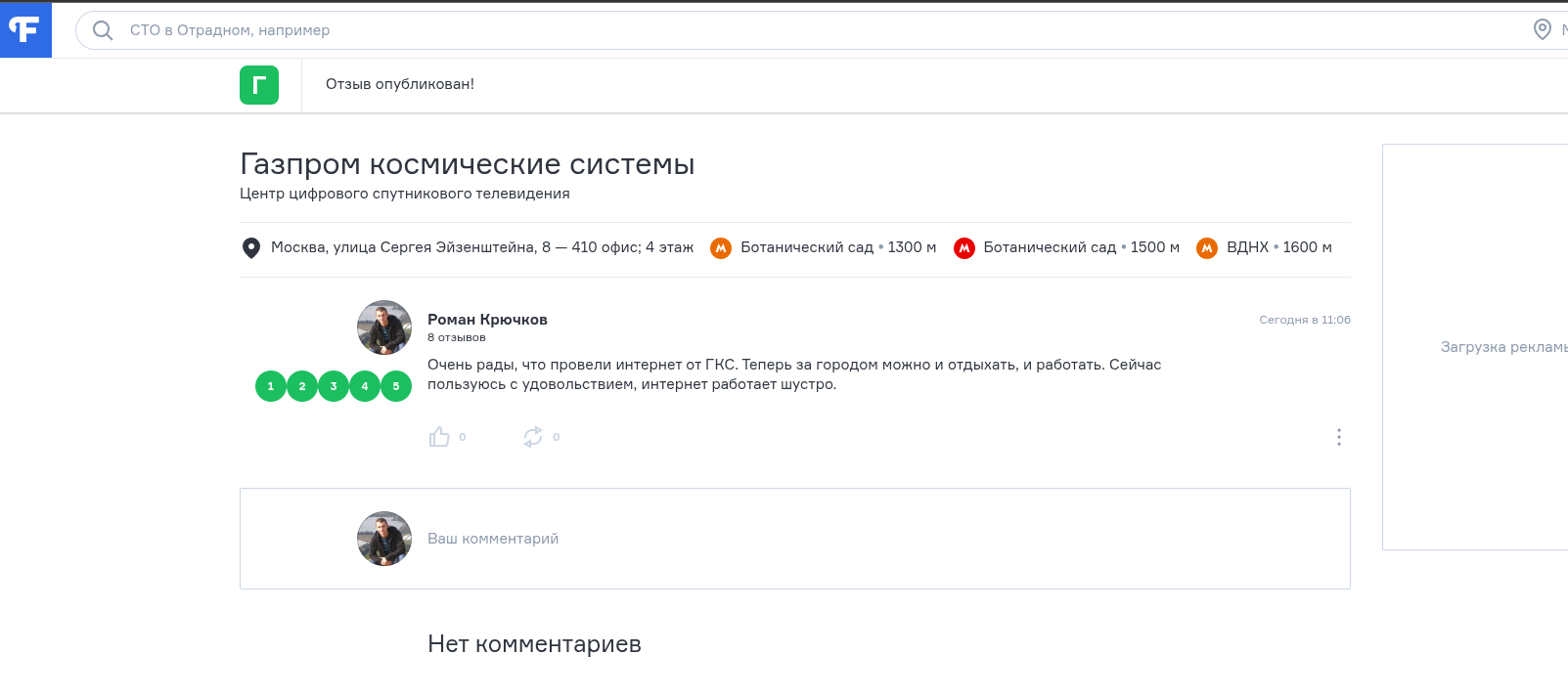This screenshot has width=1568, height=698.
Task: Like the review with thumbs-up icon
Action: pos(439,437)
